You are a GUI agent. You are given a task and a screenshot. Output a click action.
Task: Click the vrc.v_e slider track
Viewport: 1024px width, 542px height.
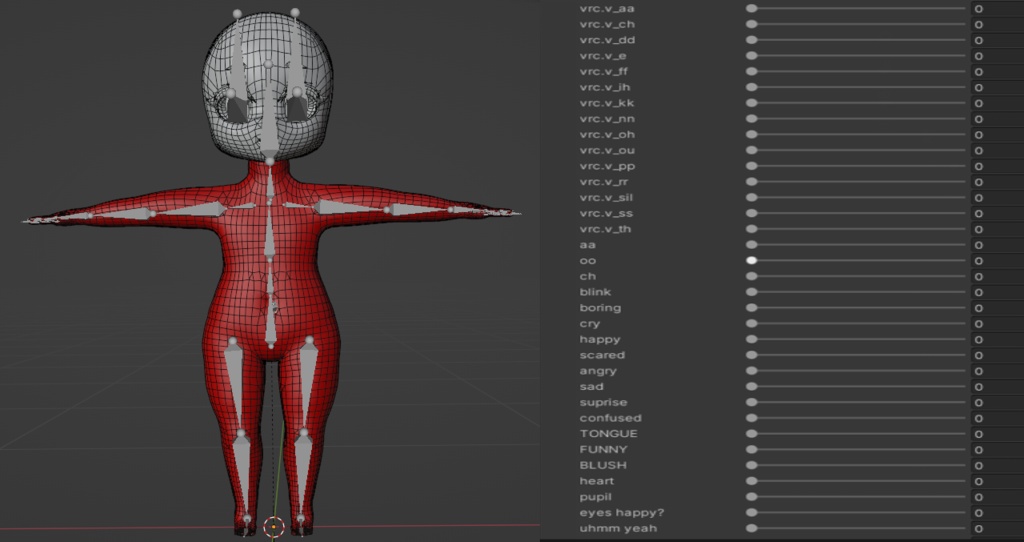click(857, 56)
